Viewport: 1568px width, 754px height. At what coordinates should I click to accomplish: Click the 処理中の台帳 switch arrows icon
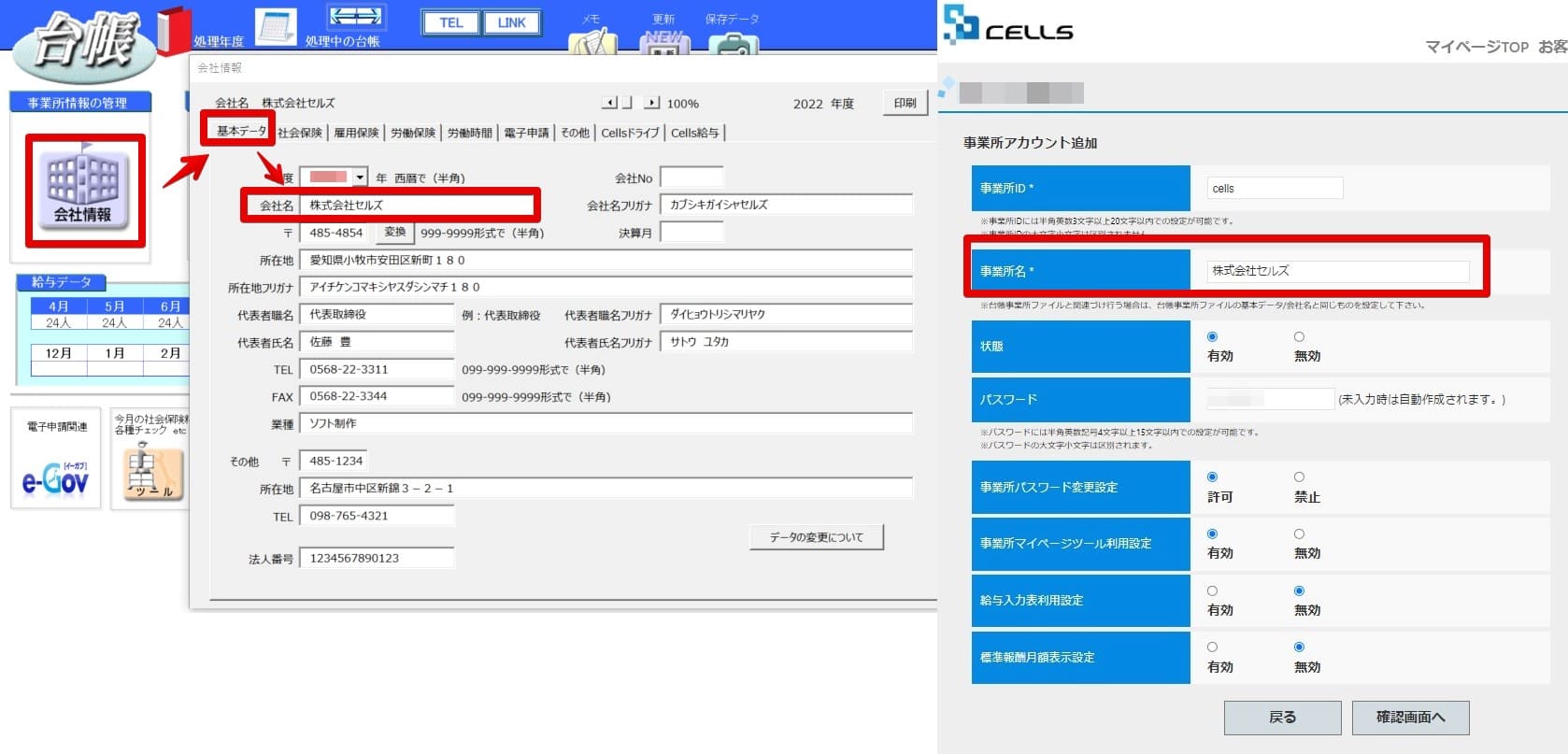(x=356, y=19)
